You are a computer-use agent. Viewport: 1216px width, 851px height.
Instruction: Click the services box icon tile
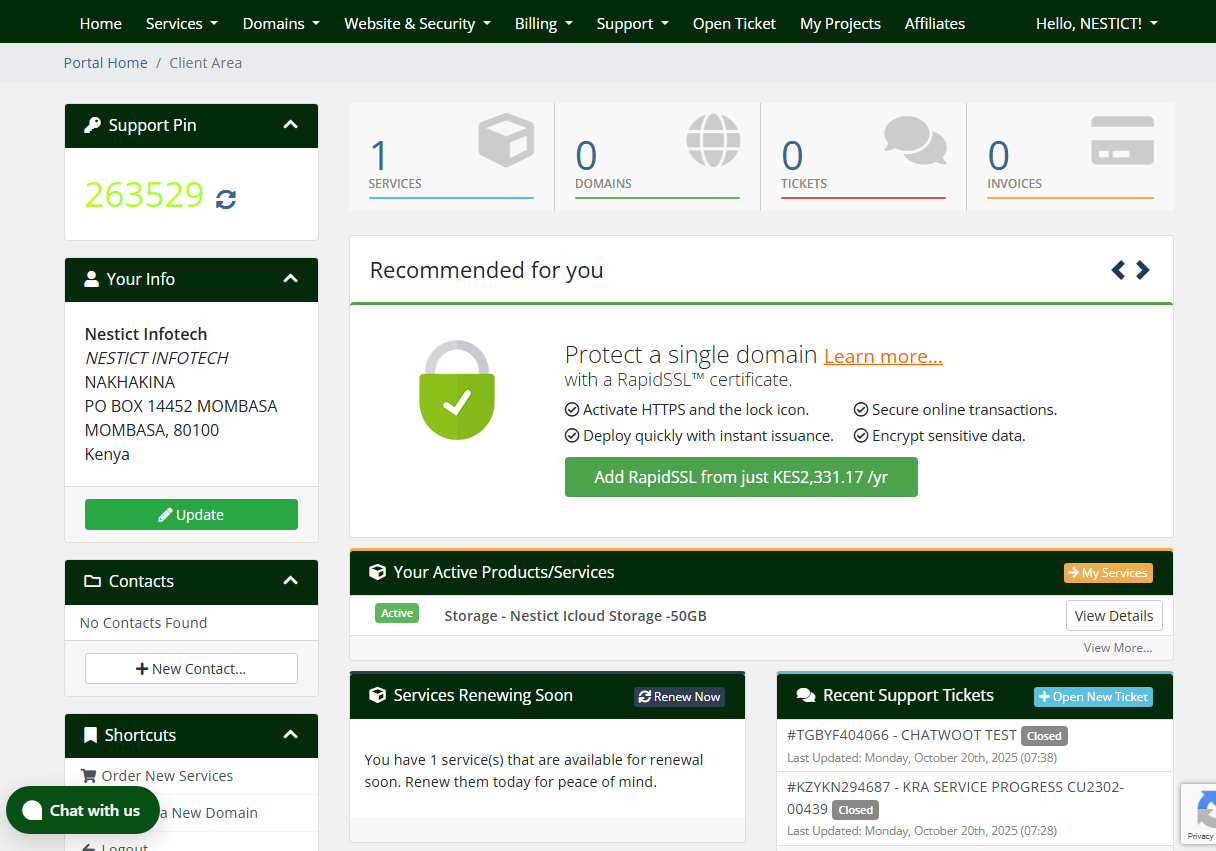tap(506, 141)
